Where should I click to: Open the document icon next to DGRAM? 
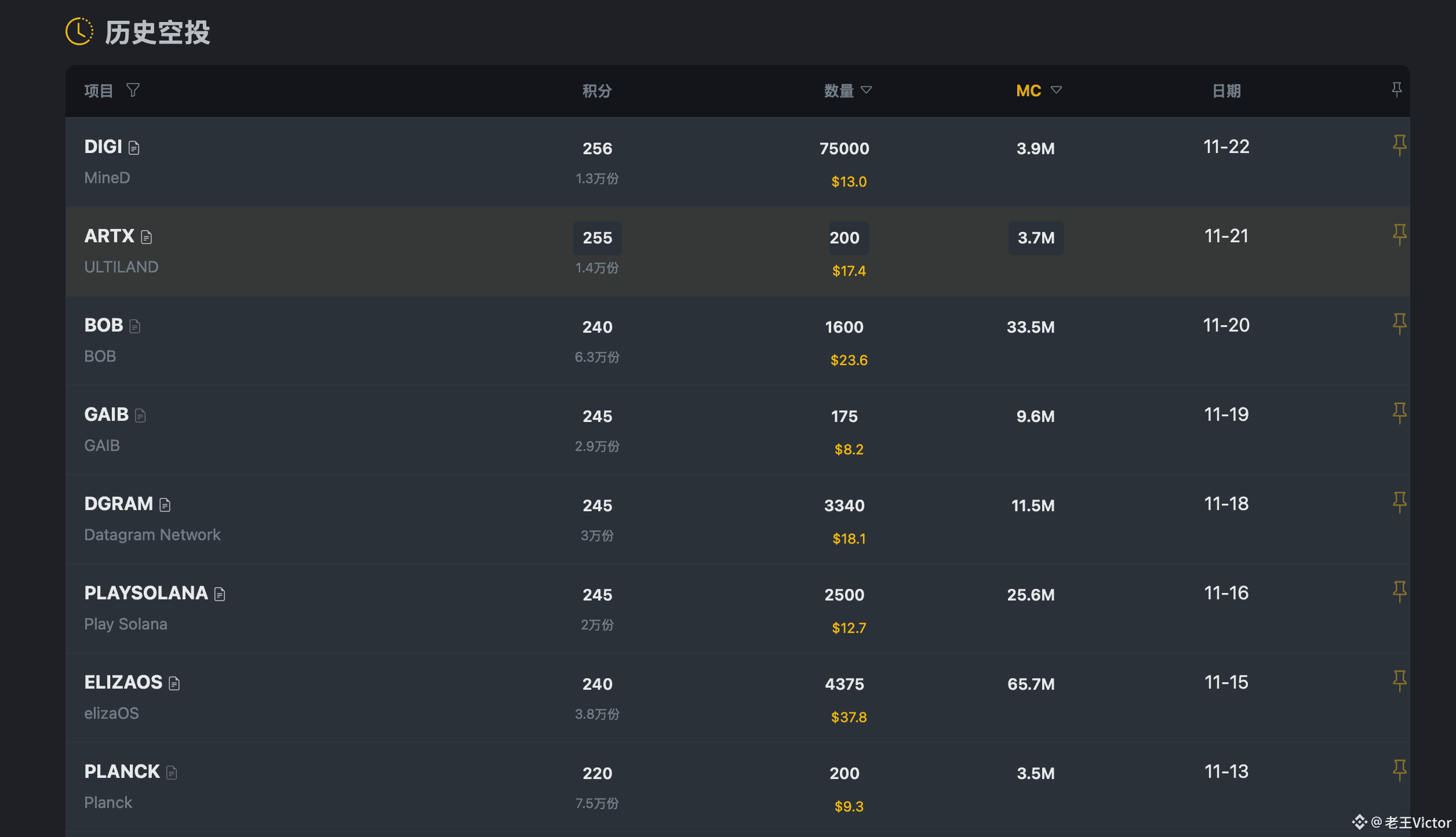(165, 505)
